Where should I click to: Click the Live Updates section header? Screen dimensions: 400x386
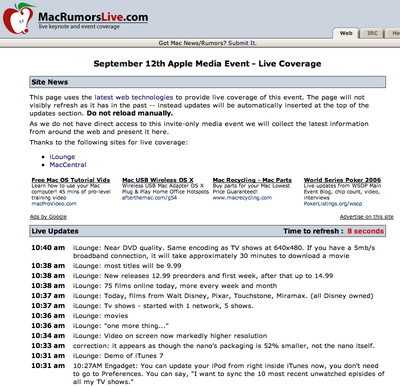pyautogui.click(x=207, y=231)
